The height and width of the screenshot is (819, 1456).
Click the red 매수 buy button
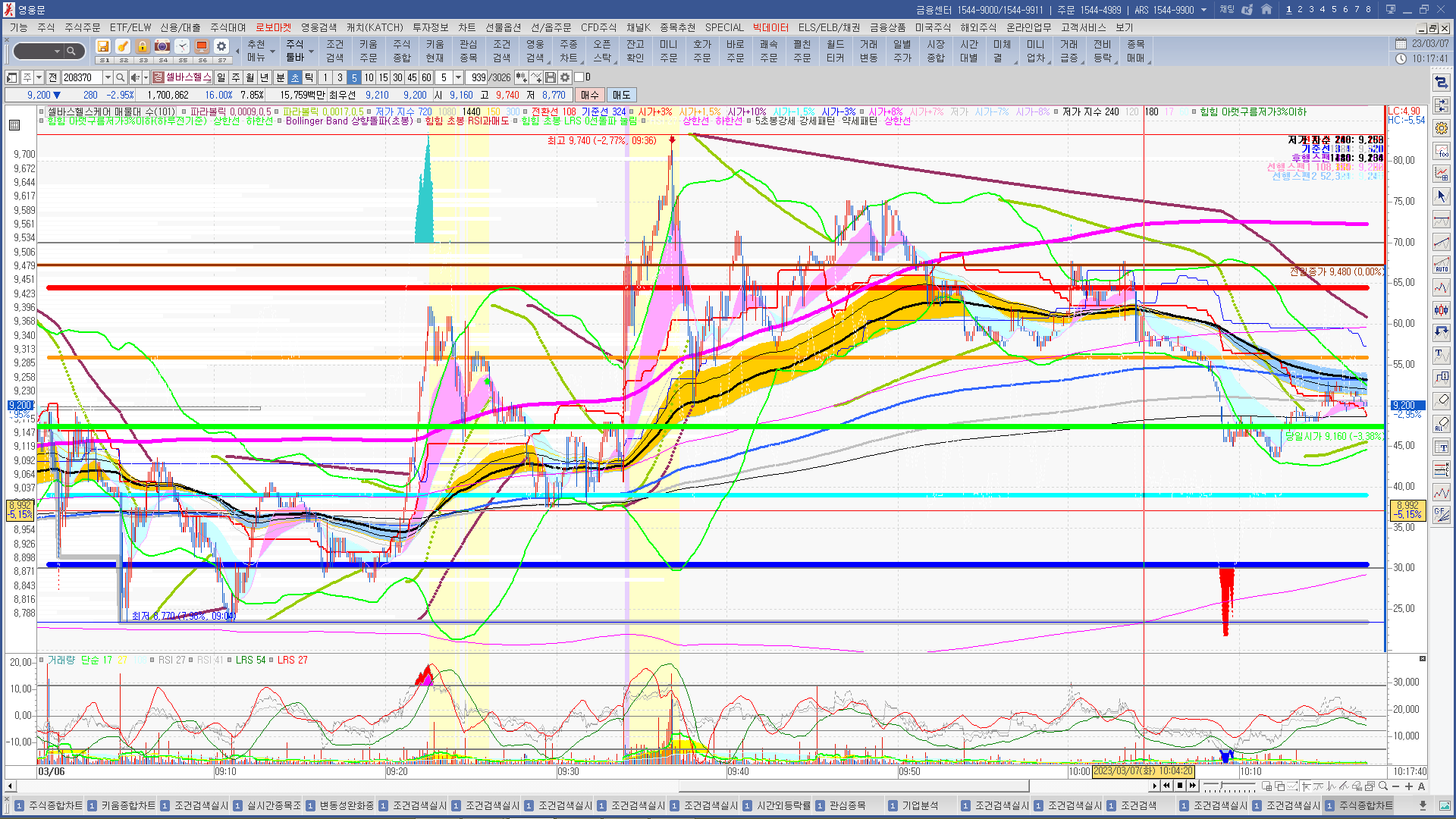[x=589, y=95]
